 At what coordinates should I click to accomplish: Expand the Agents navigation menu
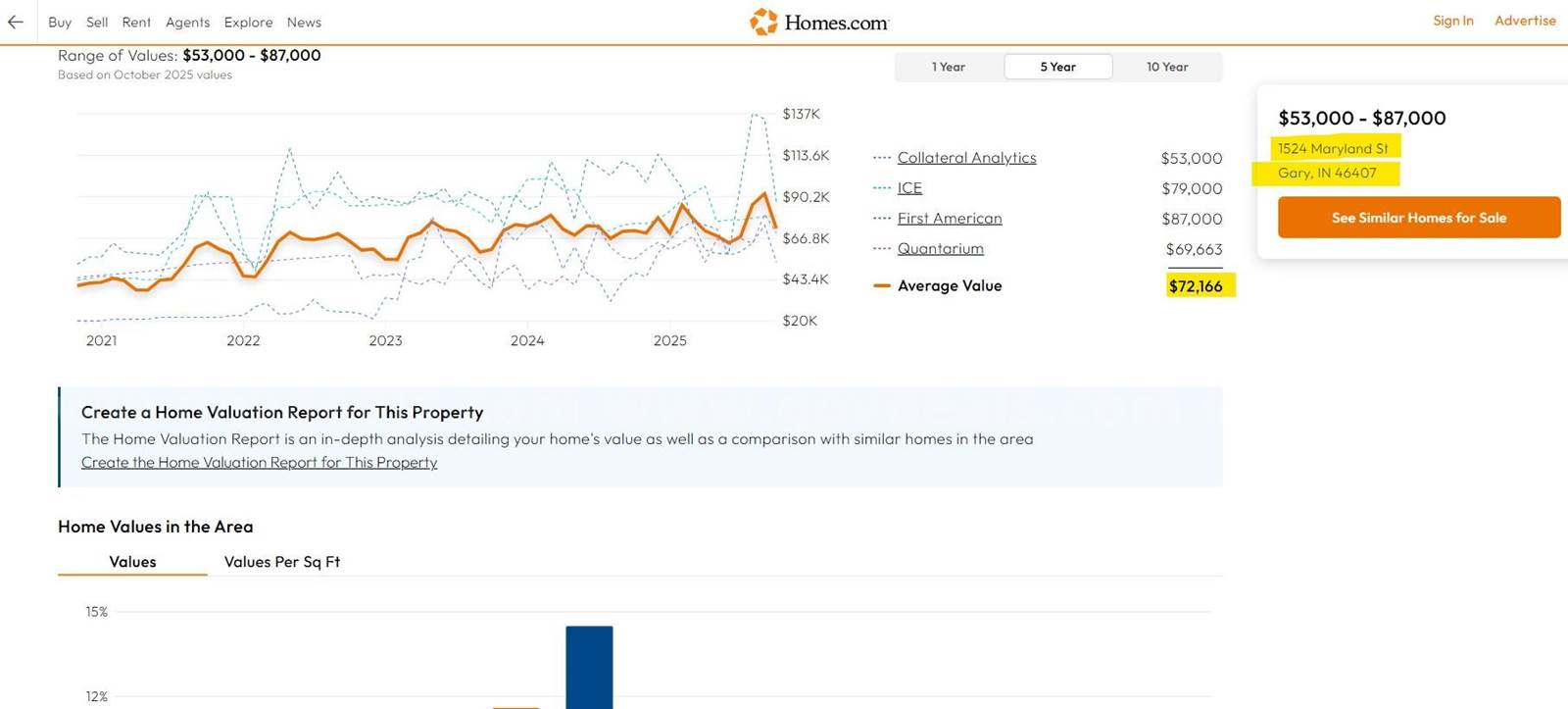(x=187, y=22)
